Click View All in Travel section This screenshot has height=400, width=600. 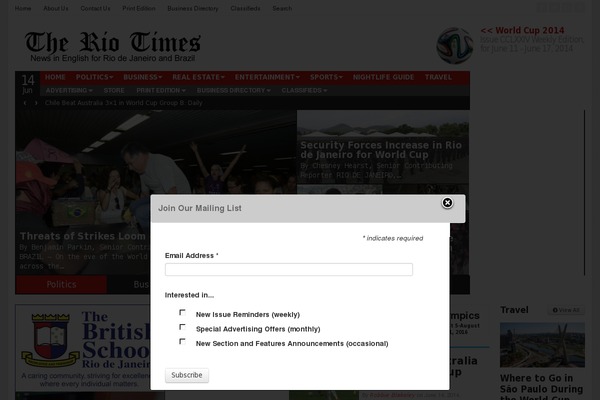tap(566, 310)
